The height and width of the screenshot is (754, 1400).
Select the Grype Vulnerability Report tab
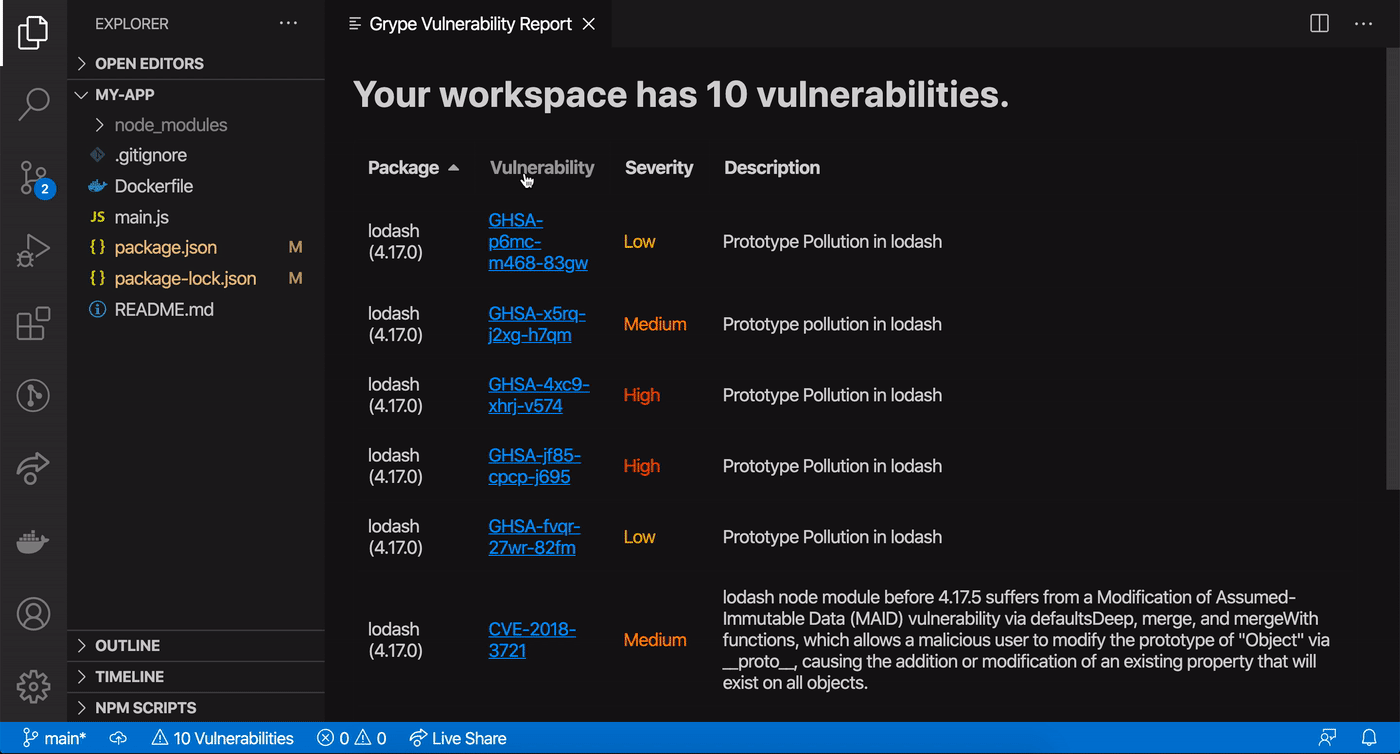coord(470,24)
